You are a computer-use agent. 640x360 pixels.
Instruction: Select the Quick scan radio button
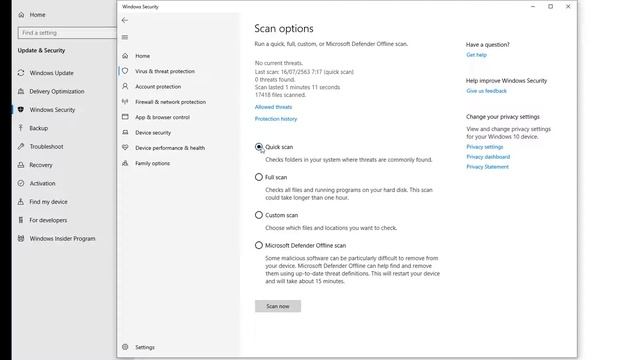point(259,147)
